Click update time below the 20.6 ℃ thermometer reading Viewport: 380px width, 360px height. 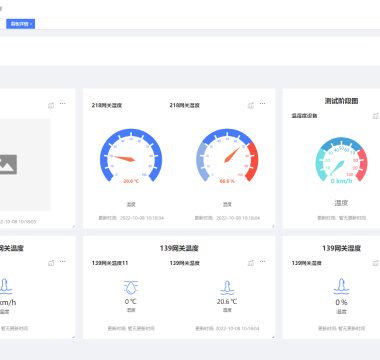pyautogui.click(x=227, y=329)
